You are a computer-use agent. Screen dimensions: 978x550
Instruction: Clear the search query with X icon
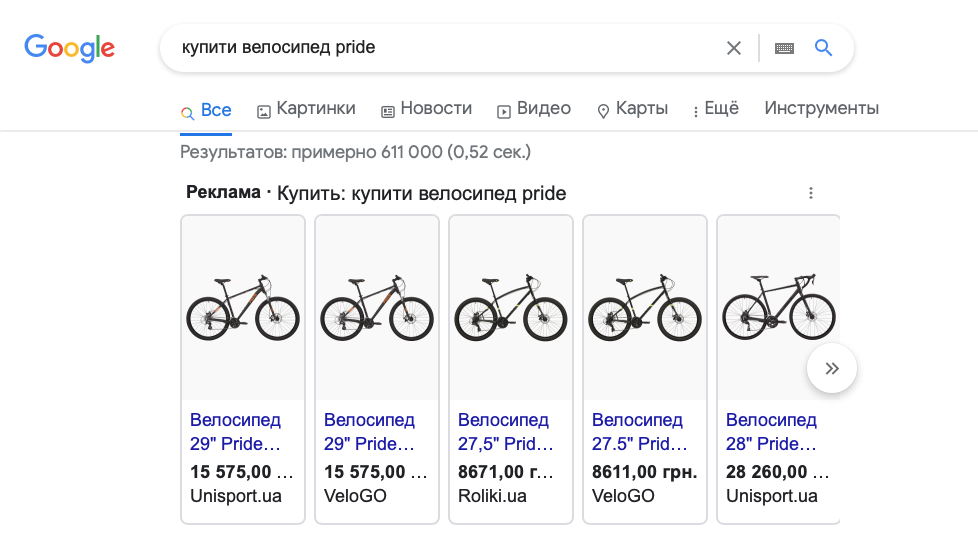click(x=734, y=48)
